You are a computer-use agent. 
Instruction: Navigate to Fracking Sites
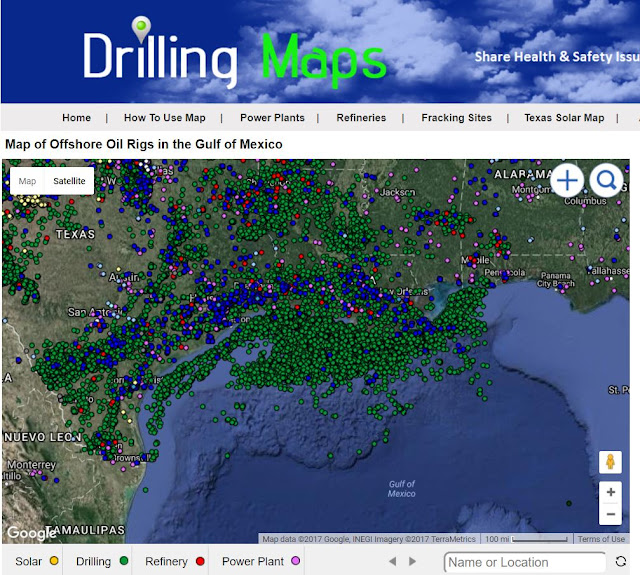click(x=456, y=118)
